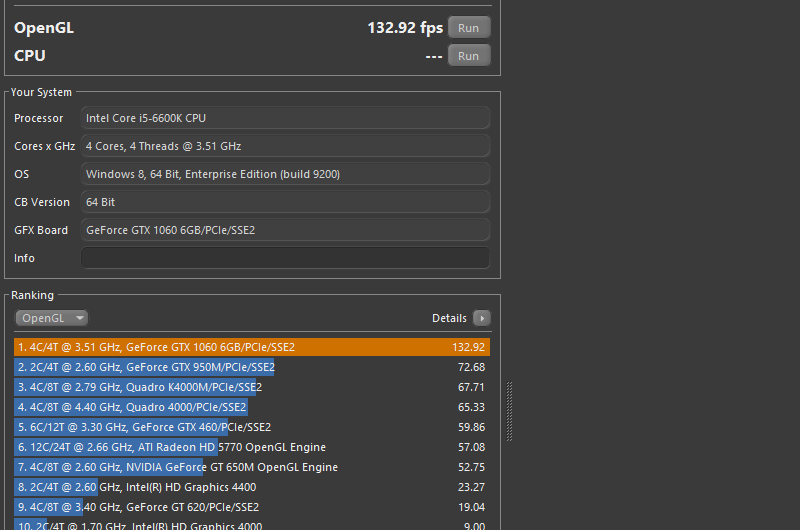Select ranking row 10 Intel HD Graphics 4000
The width and height of the screenshot is (800, 530).
point(252,525)
